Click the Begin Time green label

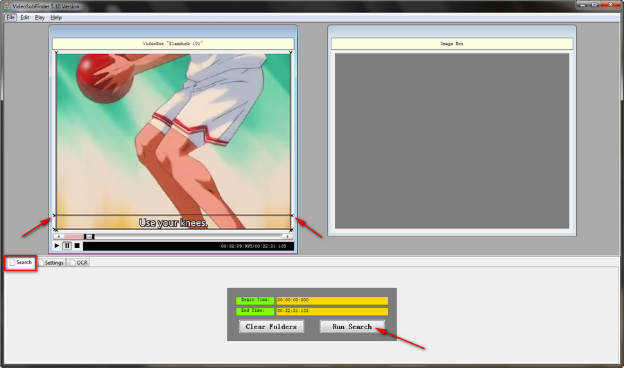[255, 300]
